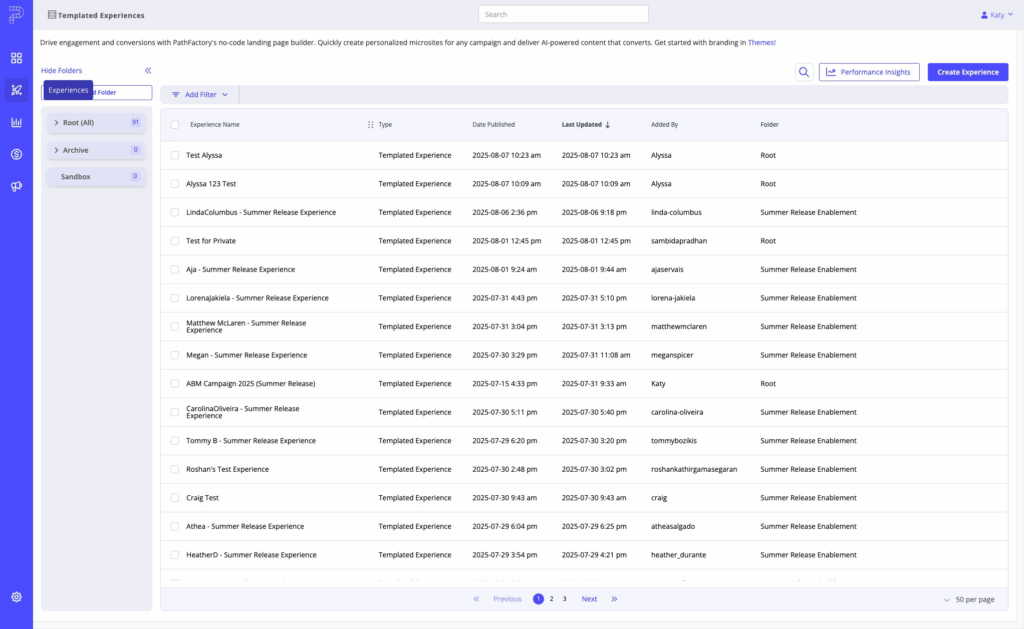Click the column drag handle near Type
Image resolution: width=1024 pixels, height=629 pixels.
click(370, 124)
